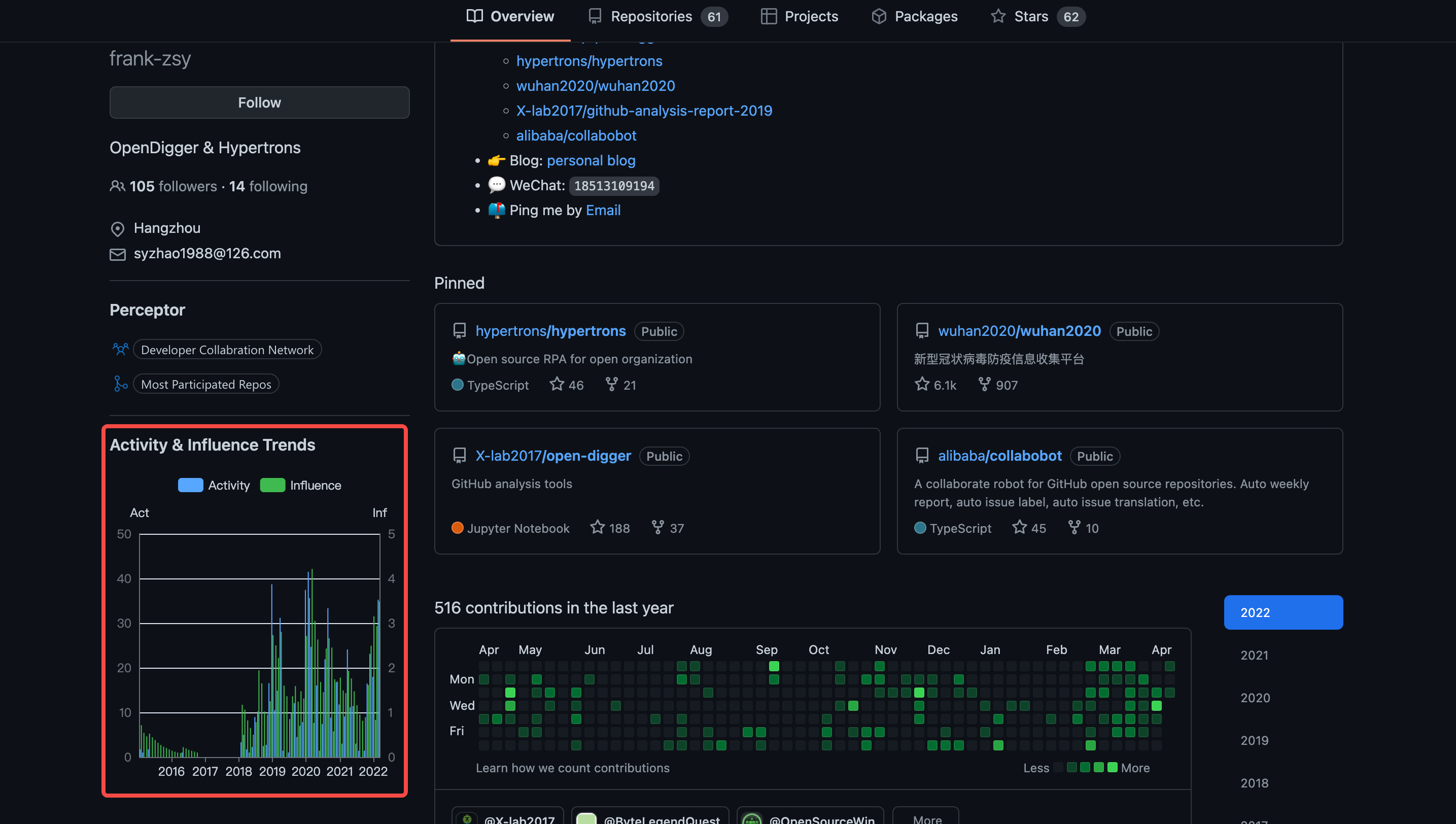The image size is (1456, 824).
Task: Open the personal blog link
Action: (x=591, y=160)
